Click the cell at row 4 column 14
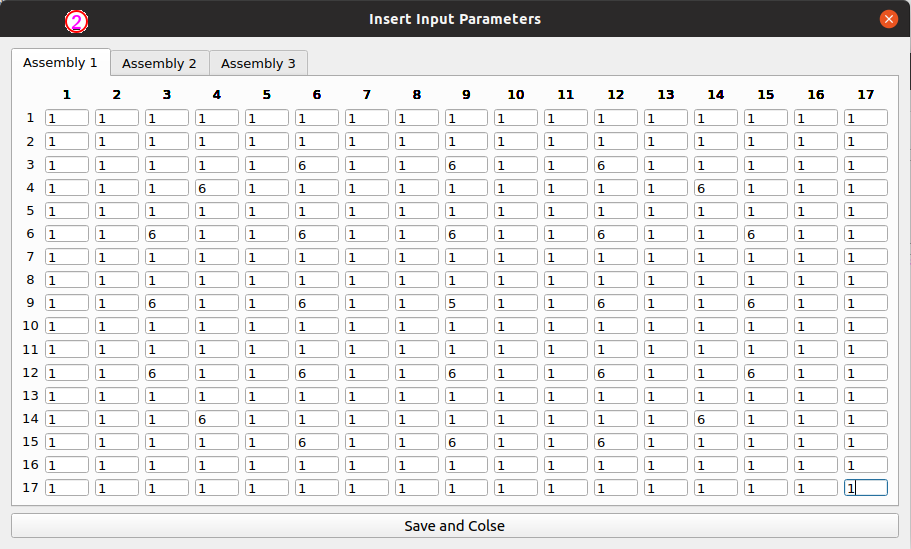Image resolution: width=911 pixels, height=549 pixels. coord(716,188)
